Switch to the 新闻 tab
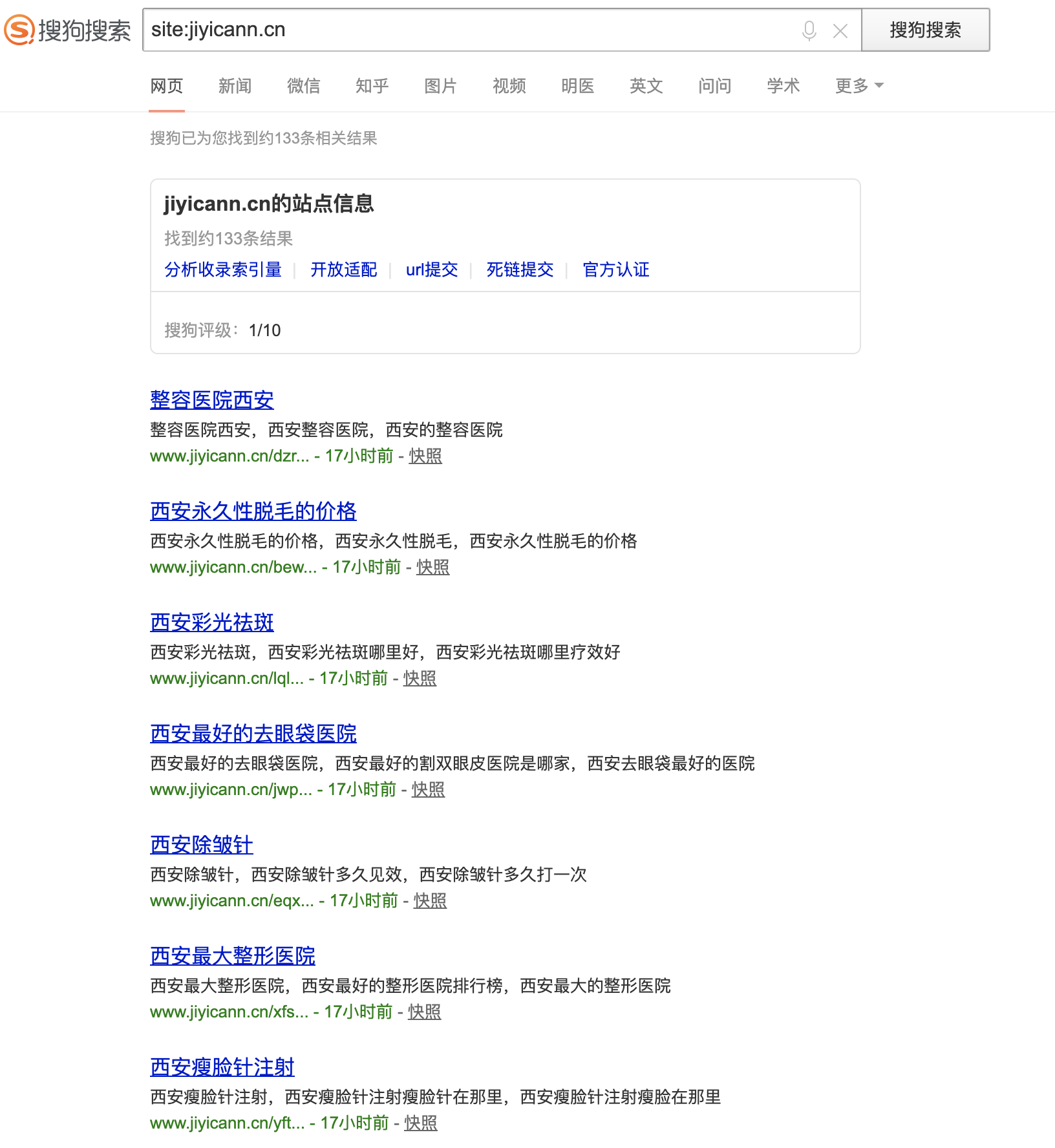The image size is (1055, 1148). click(235, 86)
